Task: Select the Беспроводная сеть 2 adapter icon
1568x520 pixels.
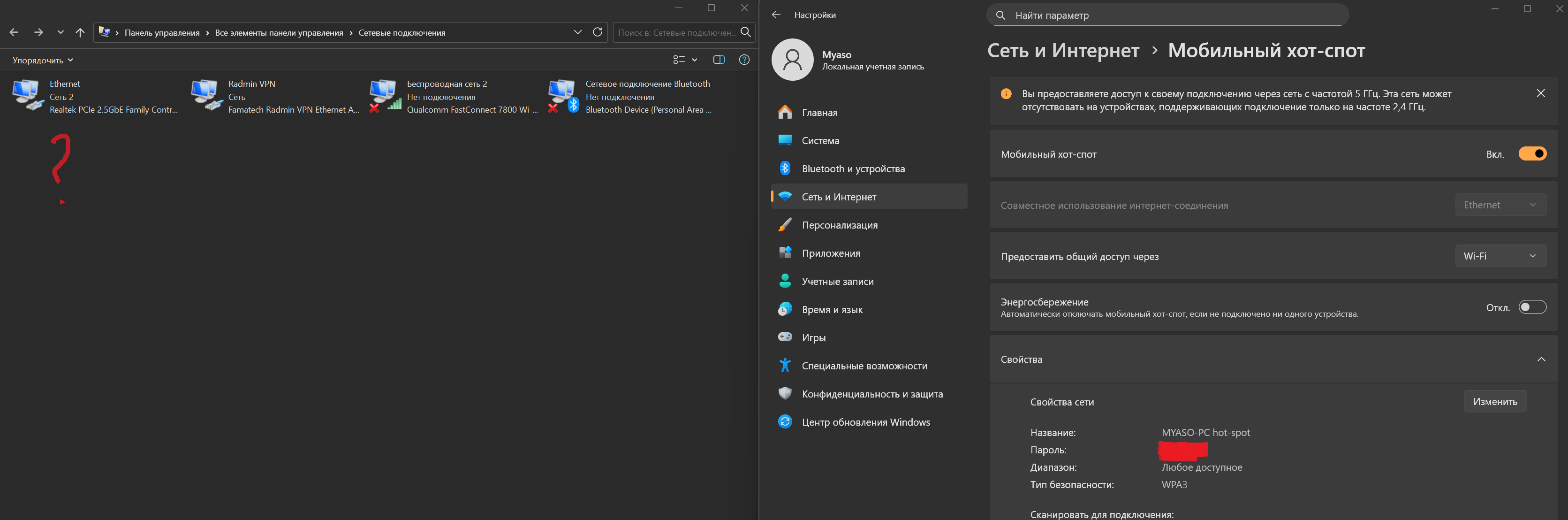Action: pyautogui.click(x=385, y=96)
